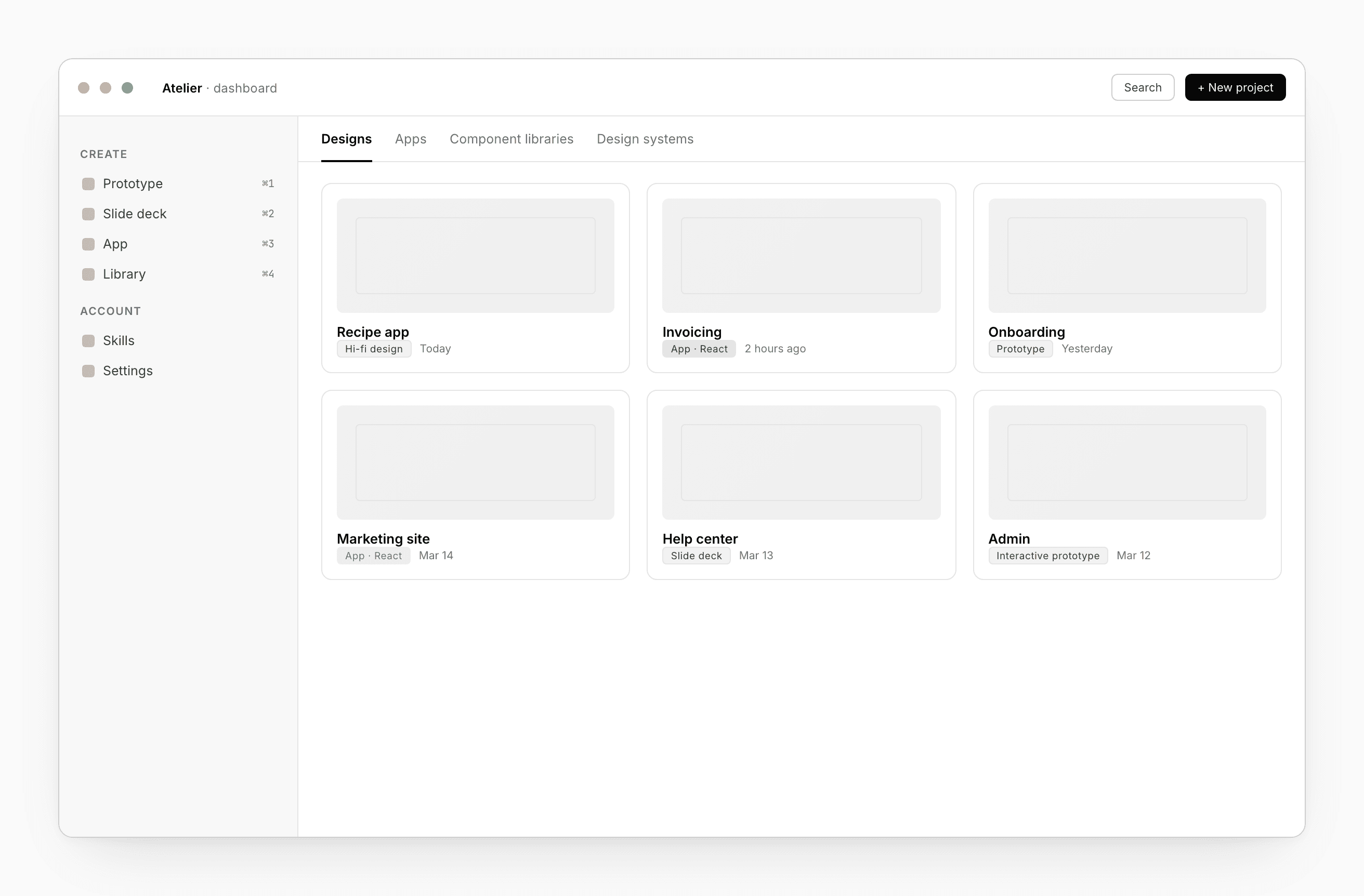Create a new project with + New project

(x=1235, y=88)
